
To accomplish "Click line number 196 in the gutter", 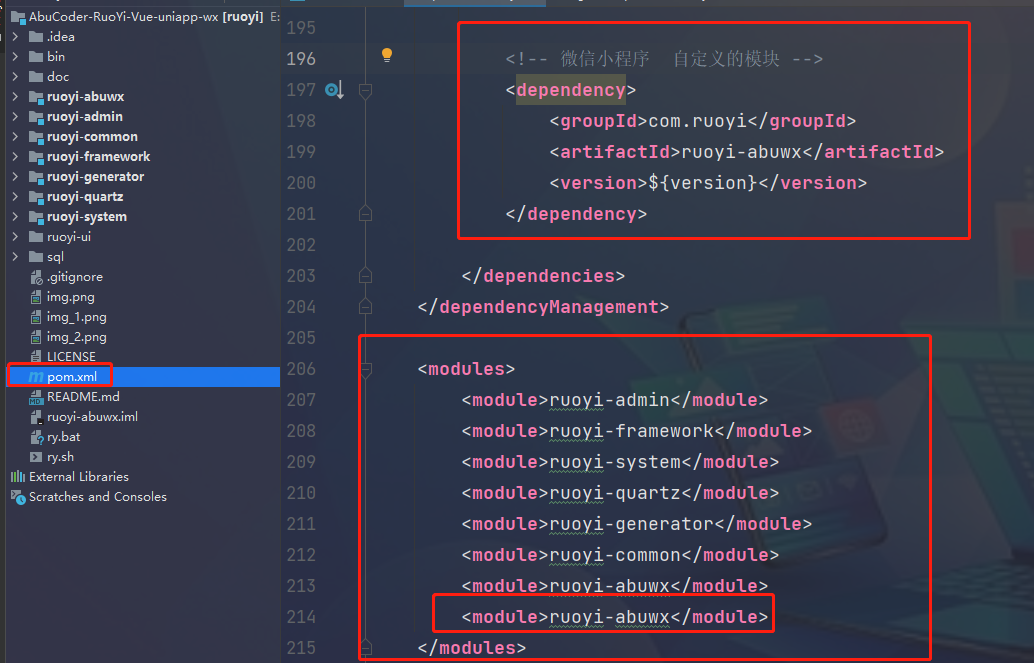I will (x=301, y=59).
